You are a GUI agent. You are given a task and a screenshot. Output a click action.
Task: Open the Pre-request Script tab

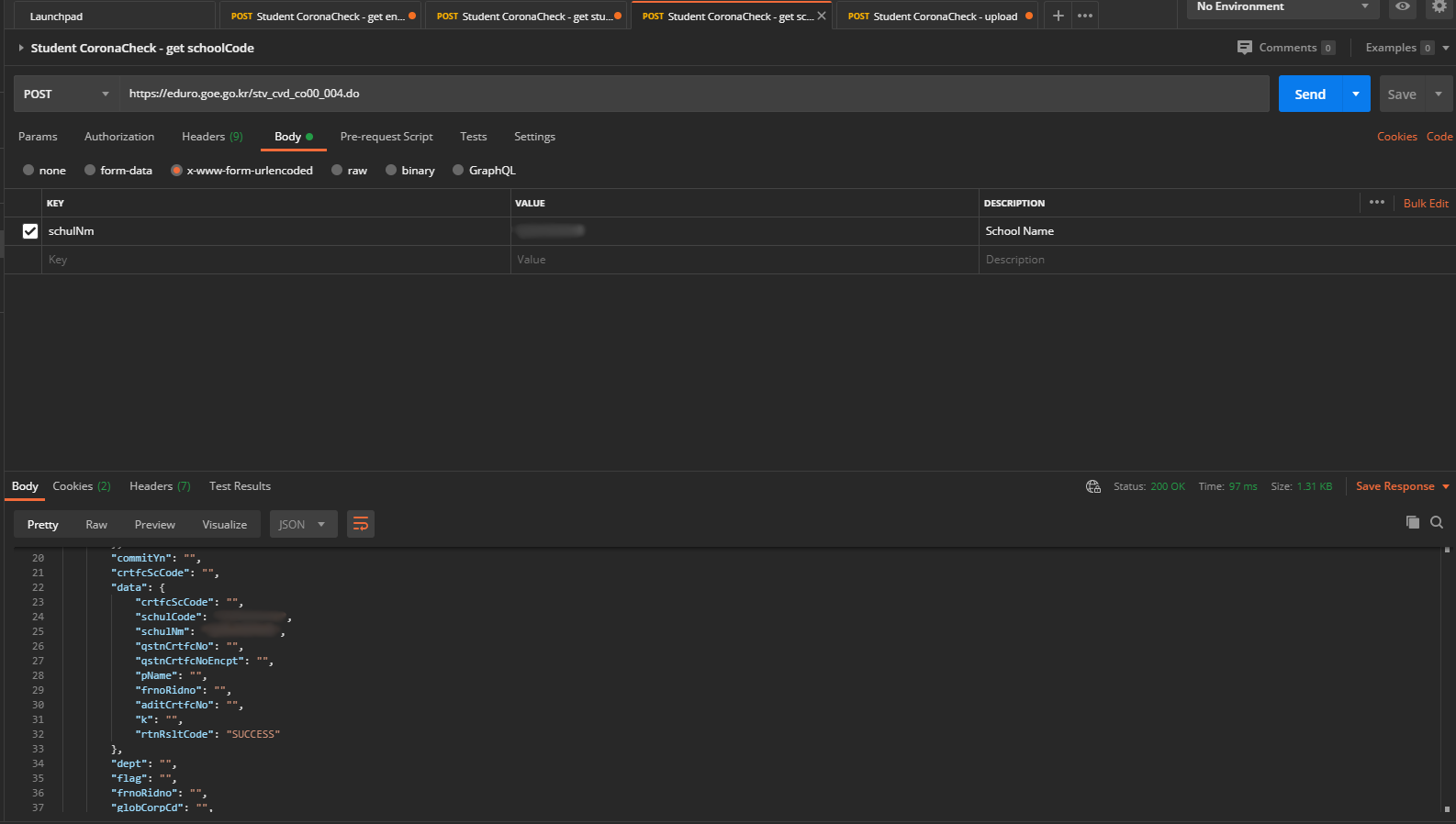[x=386, y=137]
